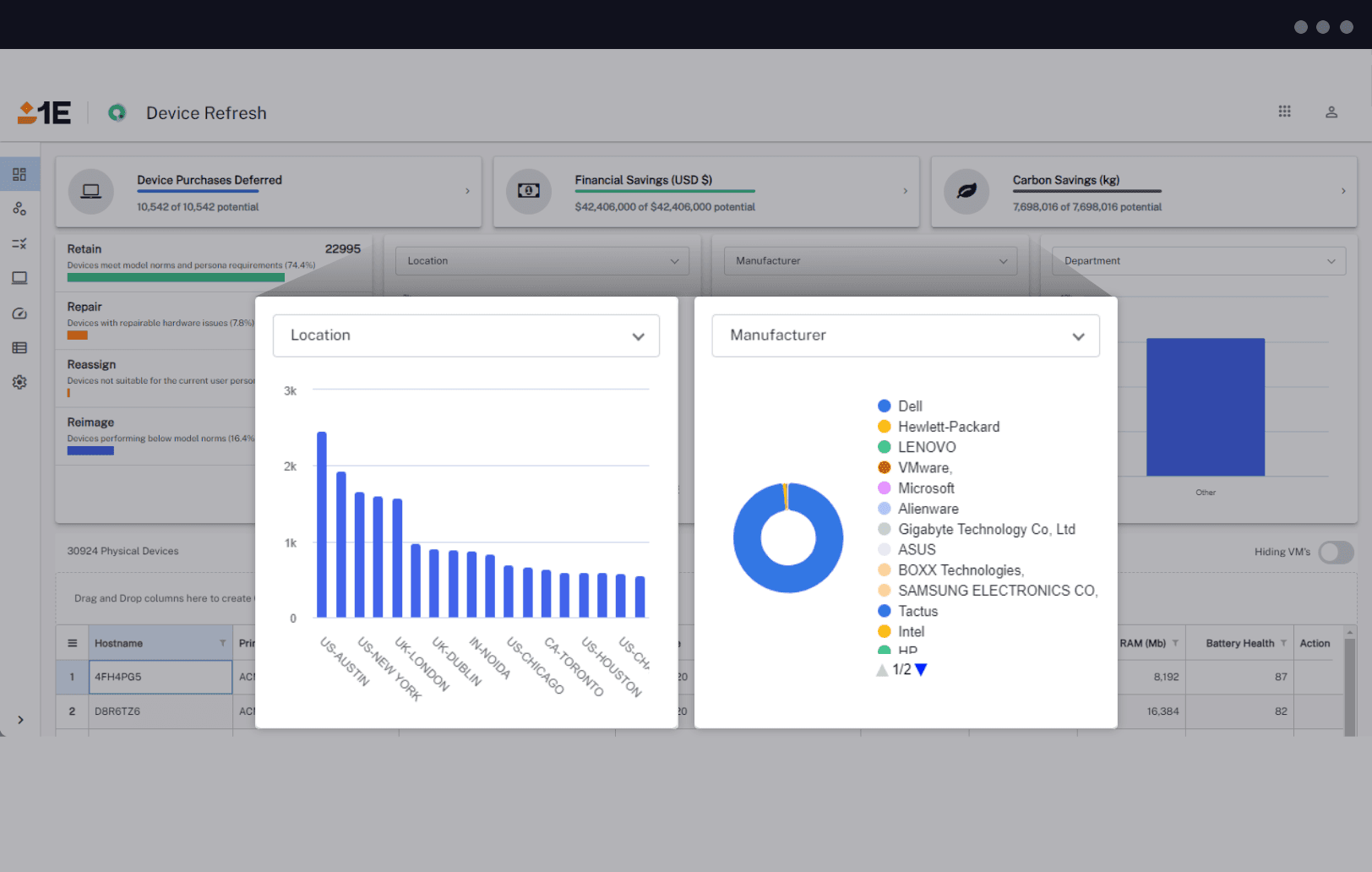Open Carbon Savings card details arrow
This screenshot has width=1372, height=872.
1343,191
